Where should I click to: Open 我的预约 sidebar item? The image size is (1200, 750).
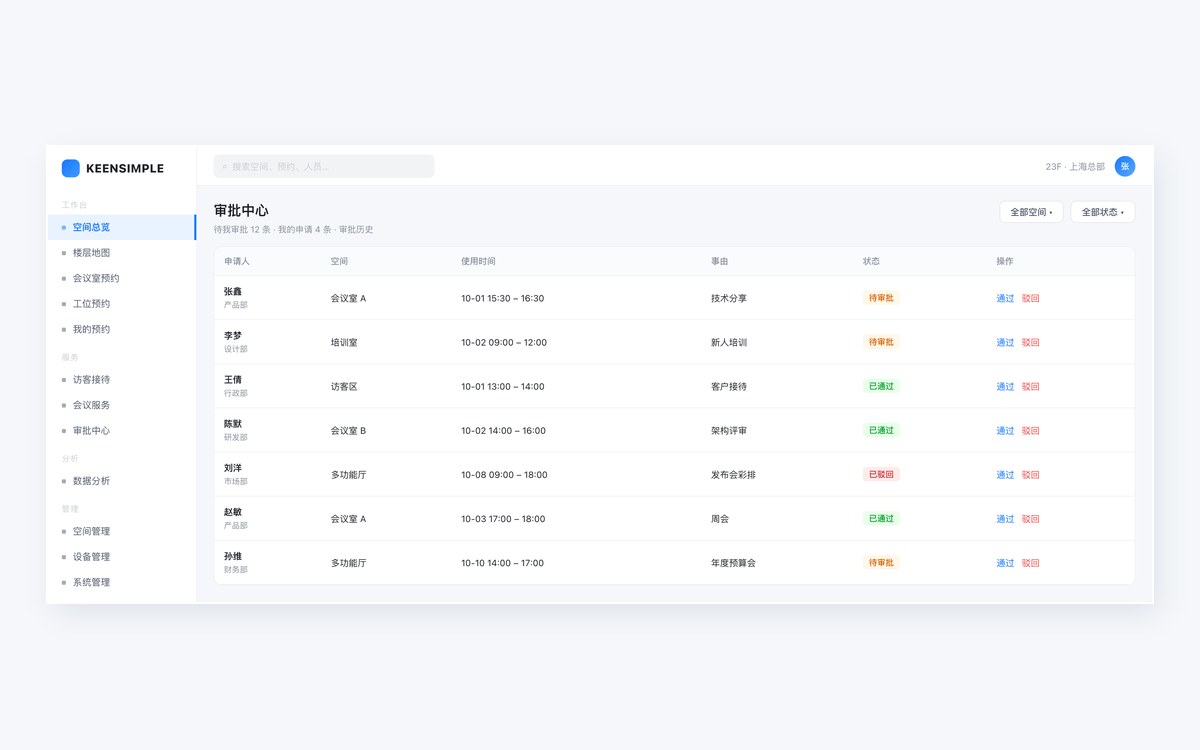click(x=121, y=329)
